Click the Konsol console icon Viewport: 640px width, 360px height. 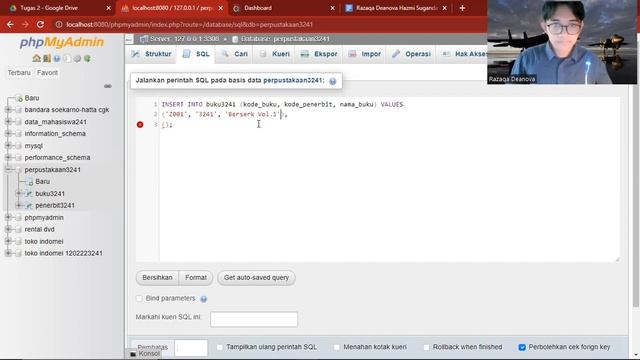133,354
